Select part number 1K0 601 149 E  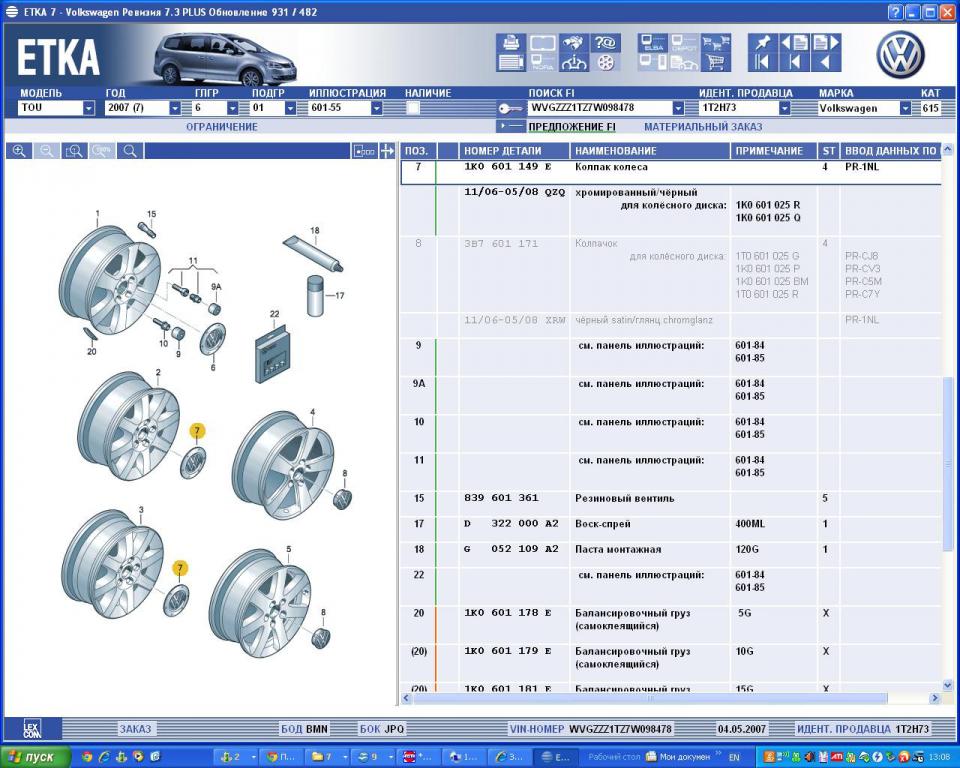click(x=507, y=167)
